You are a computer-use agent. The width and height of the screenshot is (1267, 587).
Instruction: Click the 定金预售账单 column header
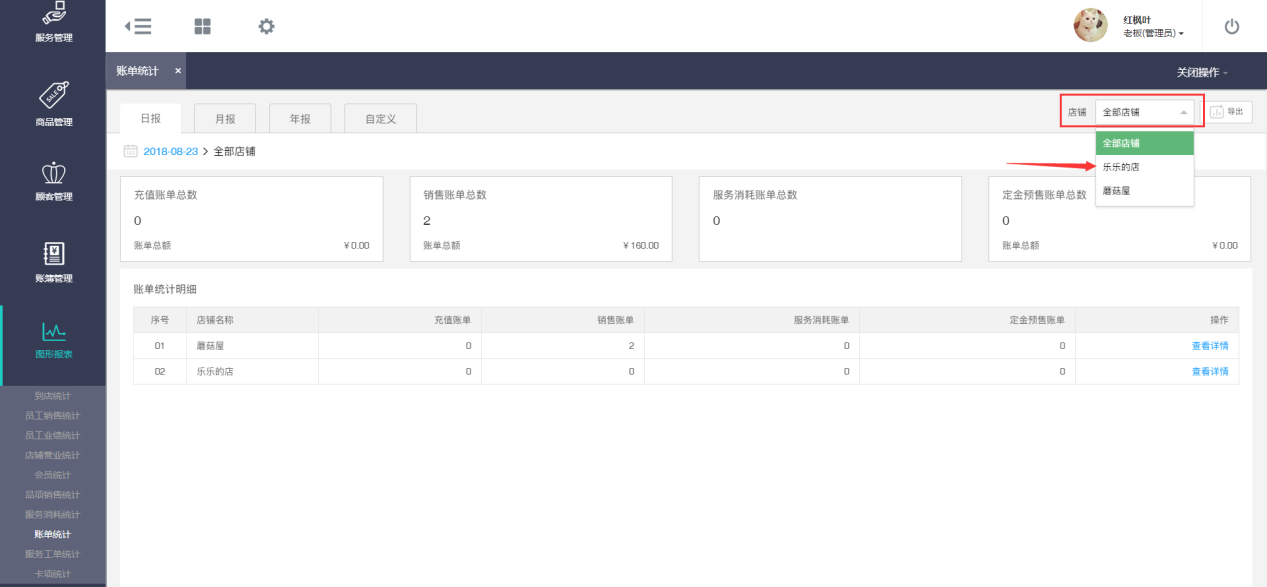[x=1037, y=320]
